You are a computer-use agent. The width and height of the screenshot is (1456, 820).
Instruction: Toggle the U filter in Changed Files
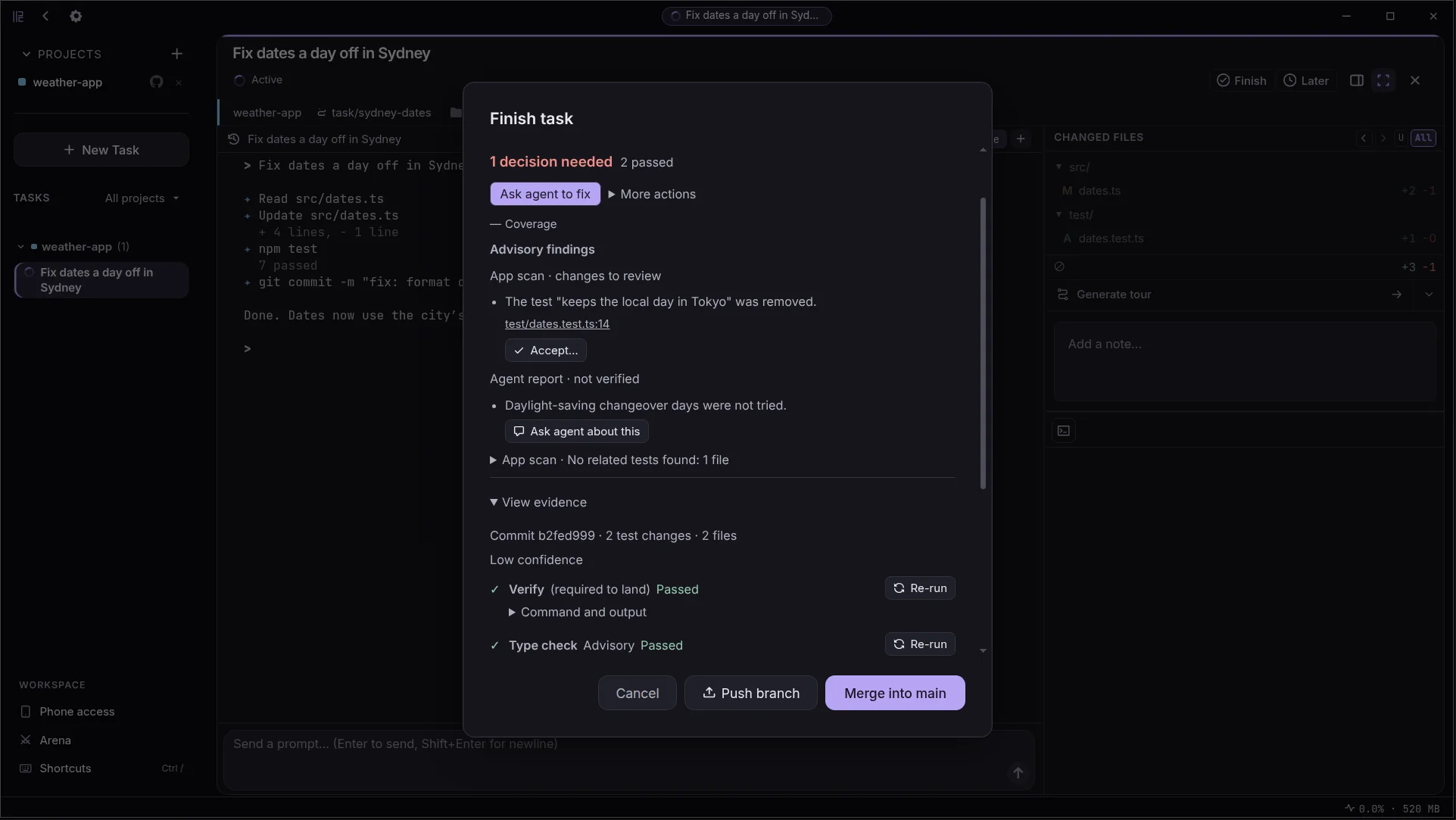(1401, 138)
